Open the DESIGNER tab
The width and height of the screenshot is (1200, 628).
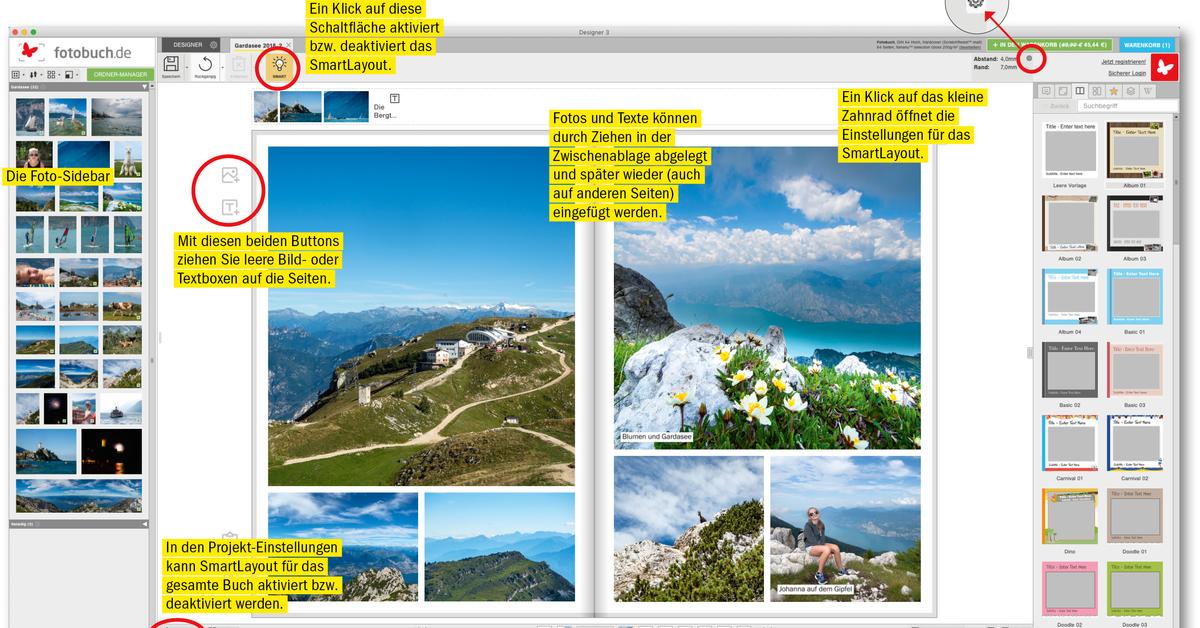pyautogui.click(x=188, y=45)
